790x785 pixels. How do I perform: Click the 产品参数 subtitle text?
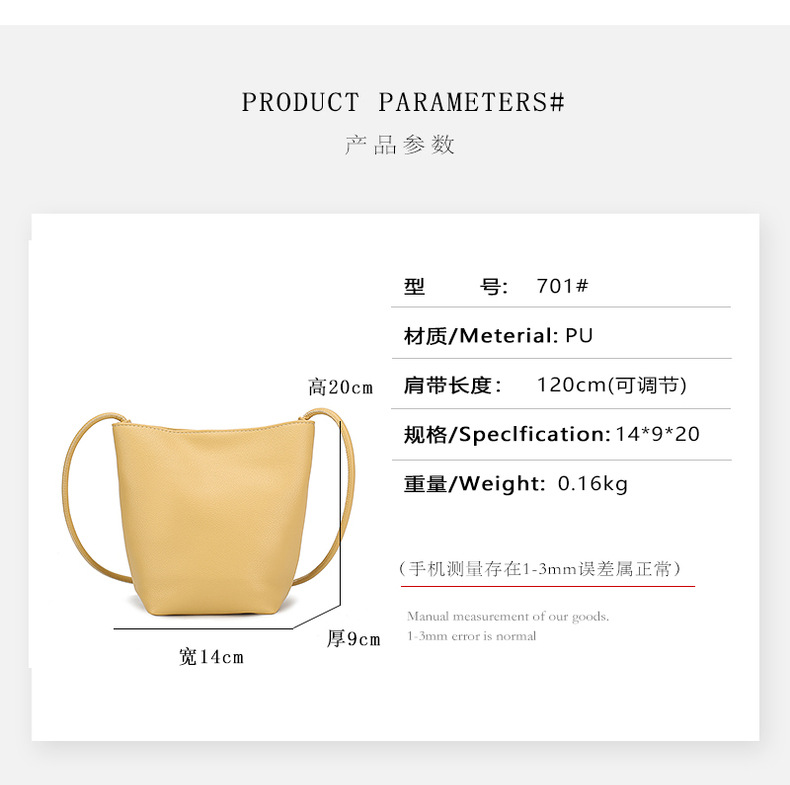400,145
